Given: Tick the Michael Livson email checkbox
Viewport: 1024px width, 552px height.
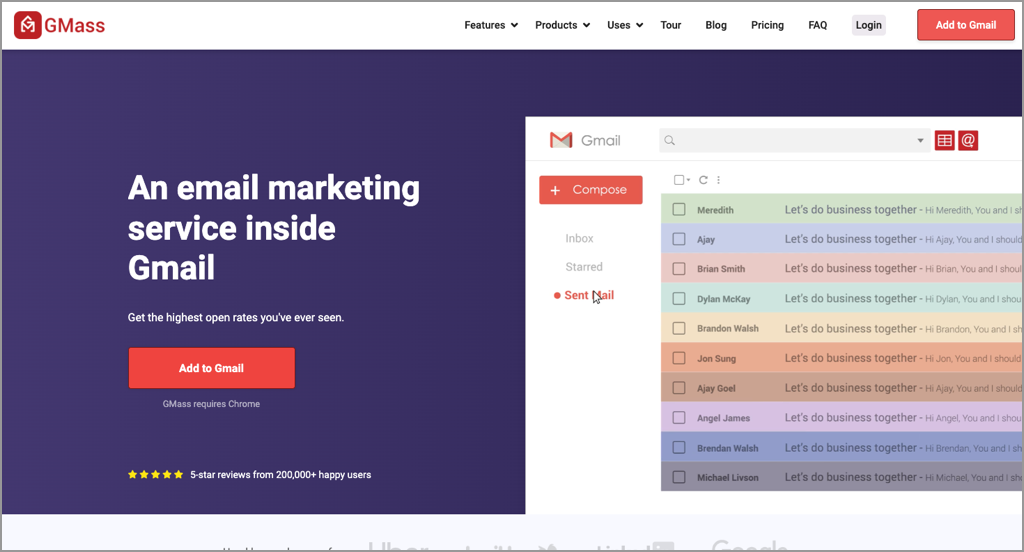Looking at the screenshot, I should pos(679,478).
